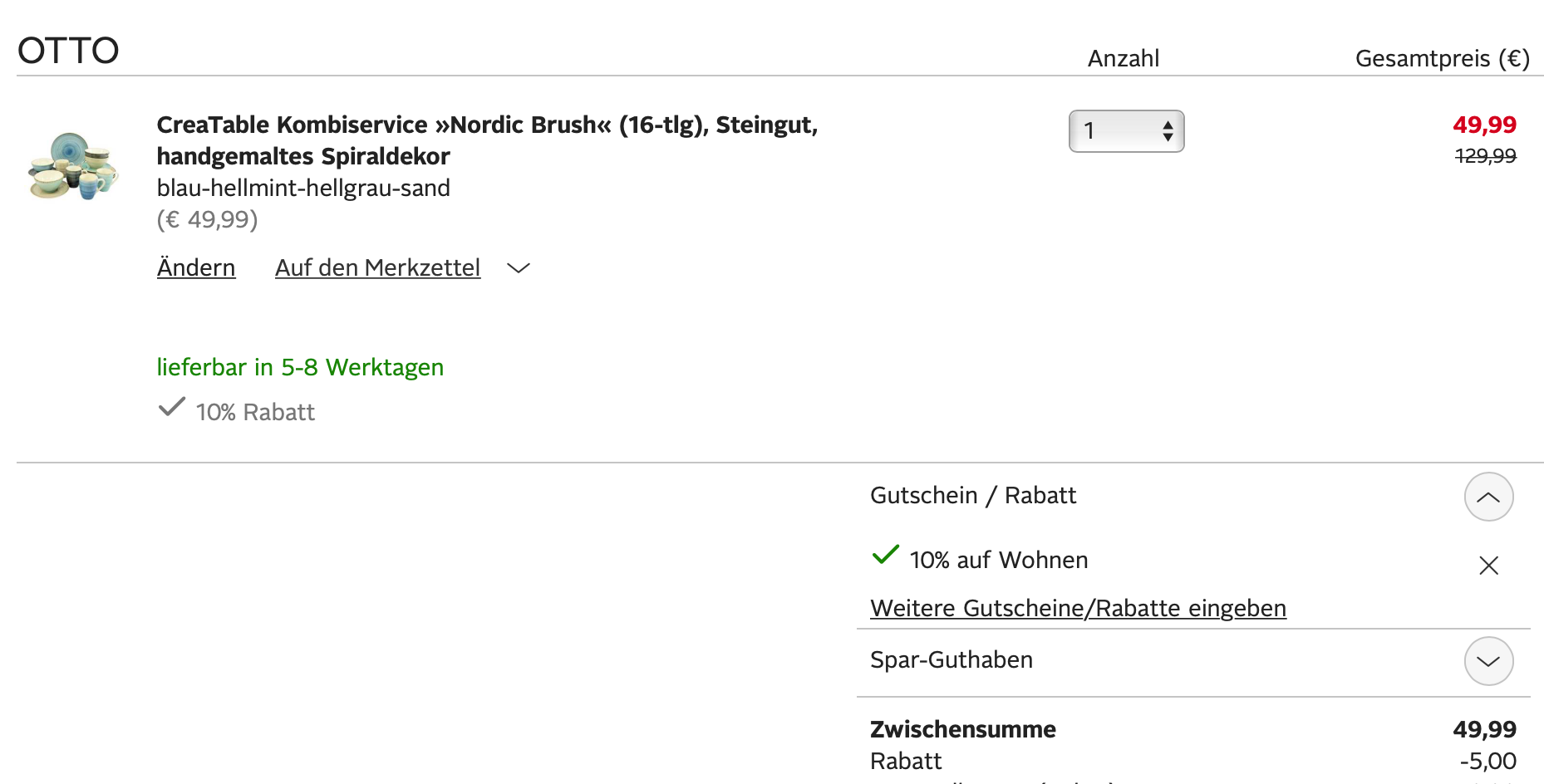1544x784 pixels.
Task: Click the "10% auf Wohnen" voucher text
Action: (998, 560)
